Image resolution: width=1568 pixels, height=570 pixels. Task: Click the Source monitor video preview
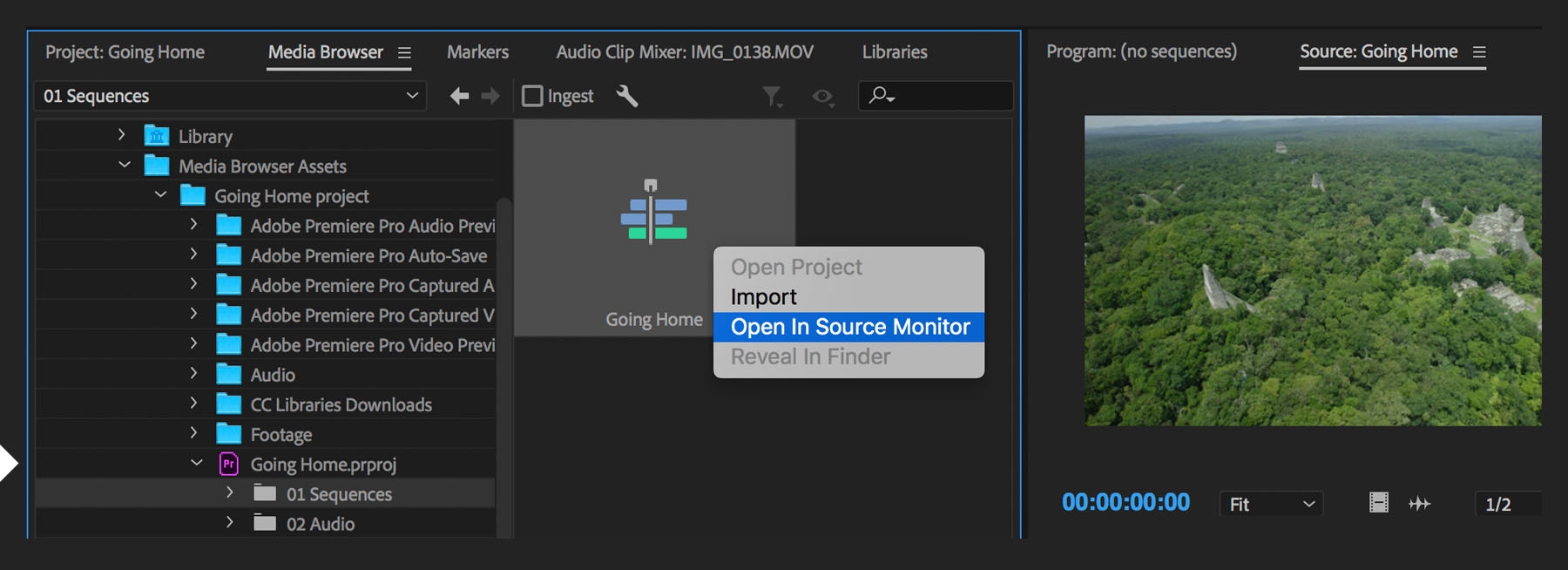coord(1313,271)
